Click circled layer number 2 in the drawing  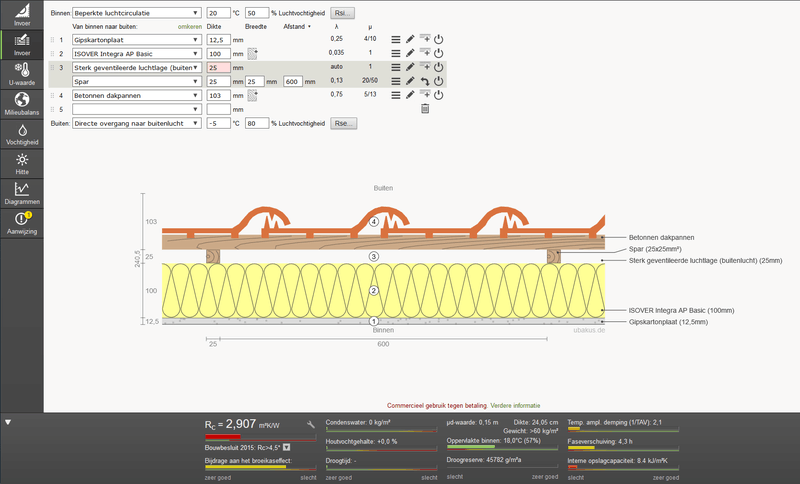pos(374,291)
